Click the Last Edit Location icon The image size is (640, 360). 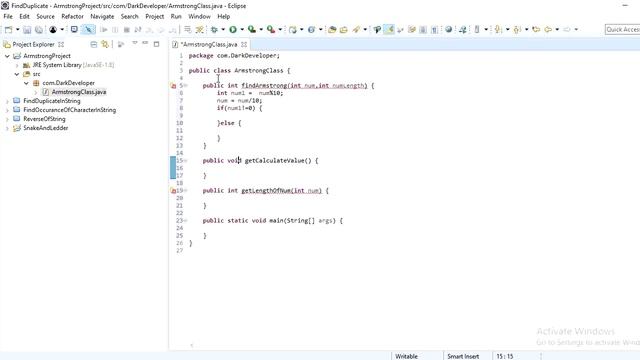point(536,29)
